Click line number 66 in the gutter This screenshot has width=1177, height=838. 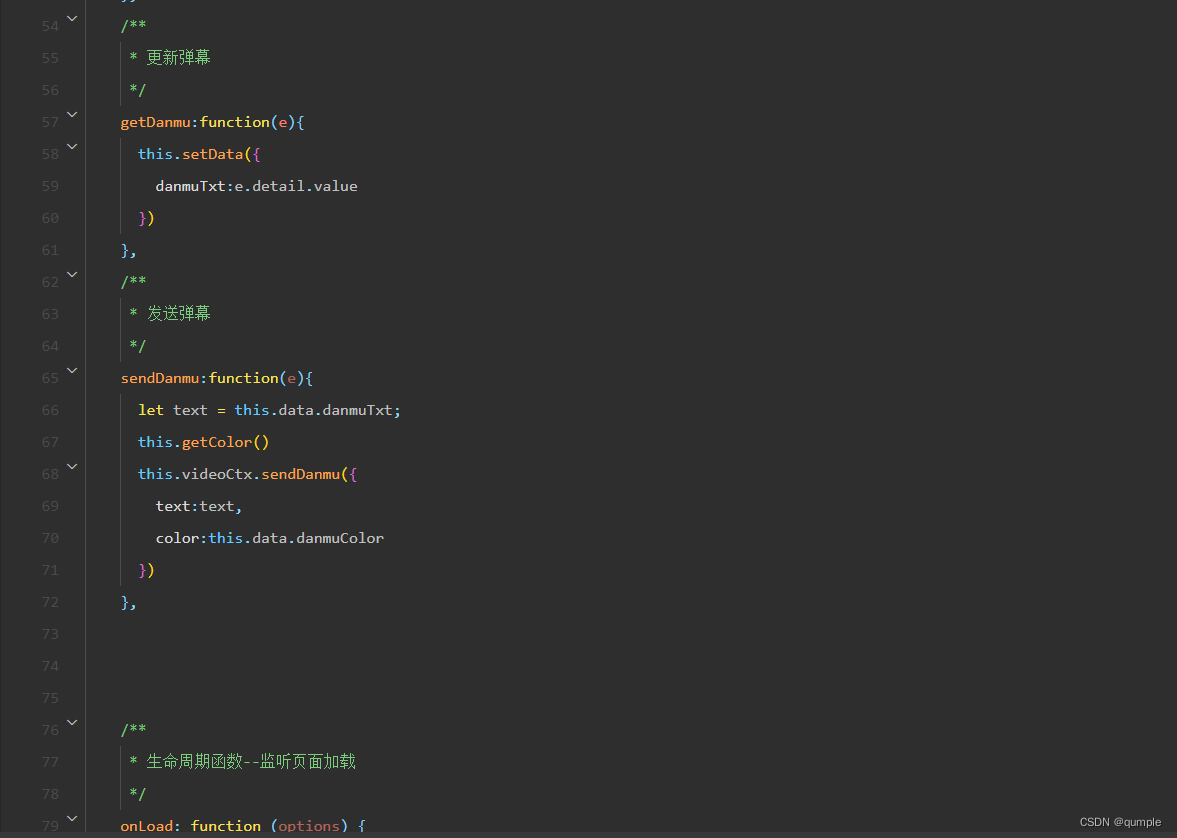[50, 410]
